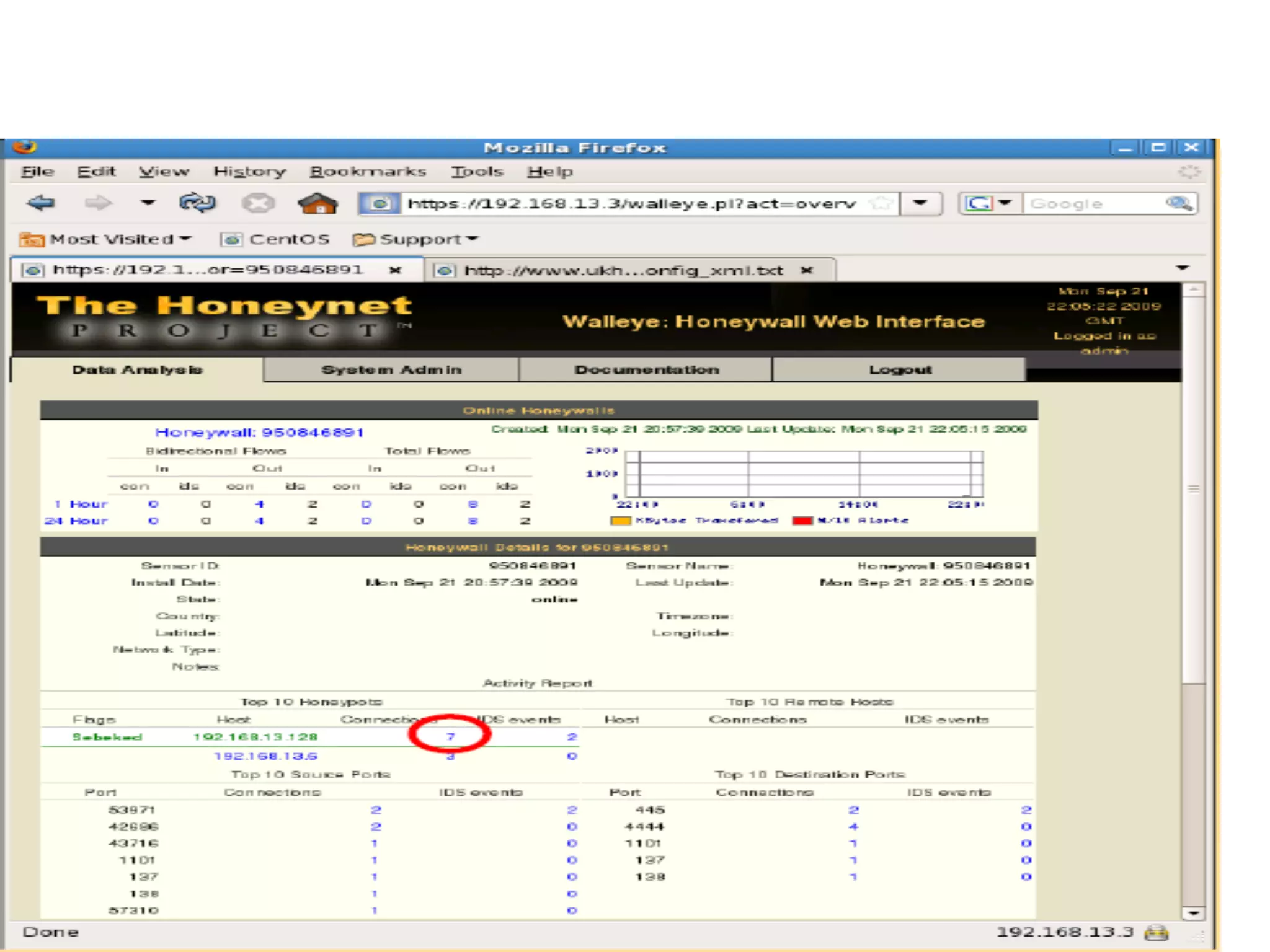Image resolution: width=1270 pixels, height=952 pixels.
Task: Open the back history dropdown arrow
Action: click(x=148, y=203)
